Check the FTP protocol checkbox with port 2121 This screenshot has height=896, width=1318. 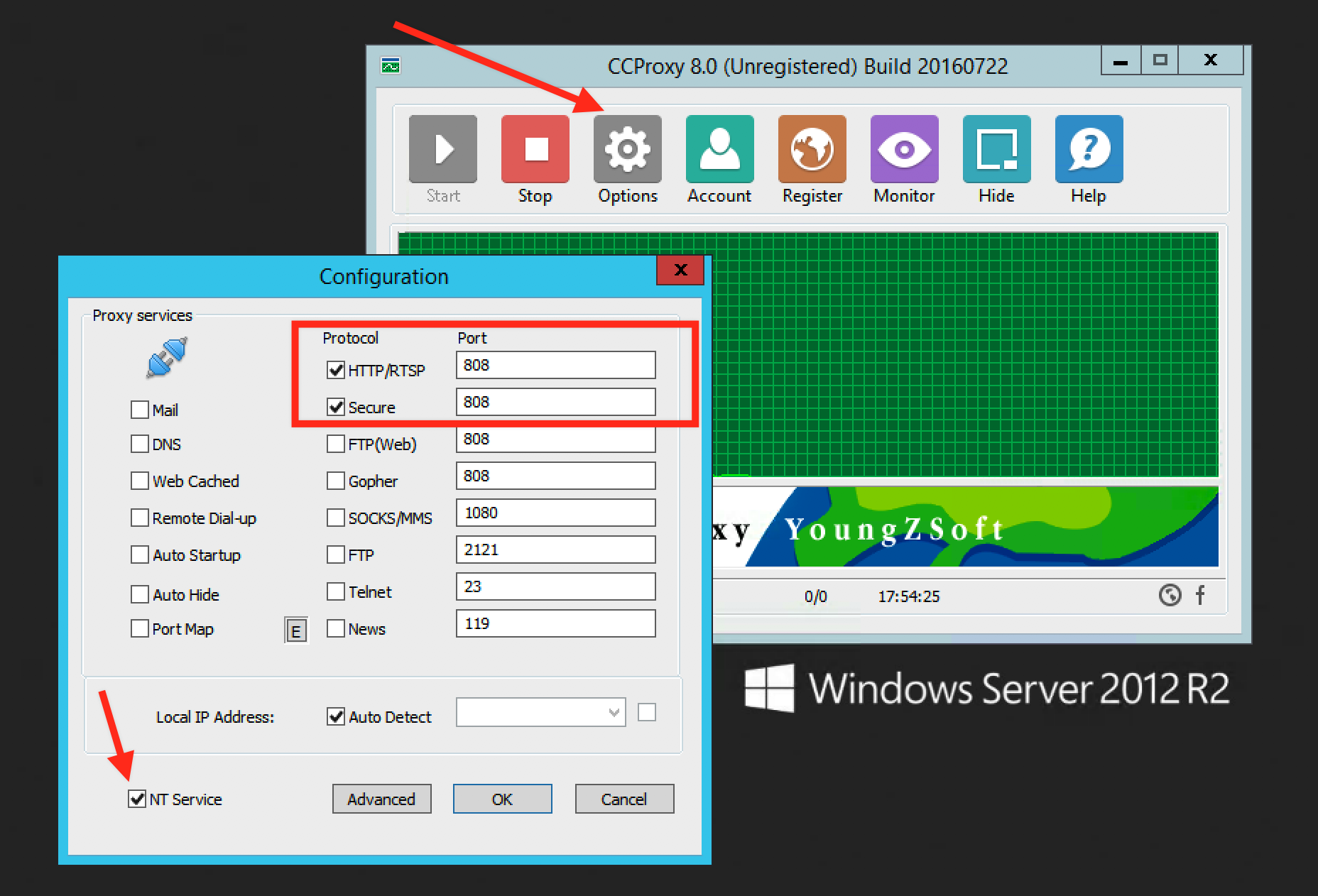coord(335,554)
